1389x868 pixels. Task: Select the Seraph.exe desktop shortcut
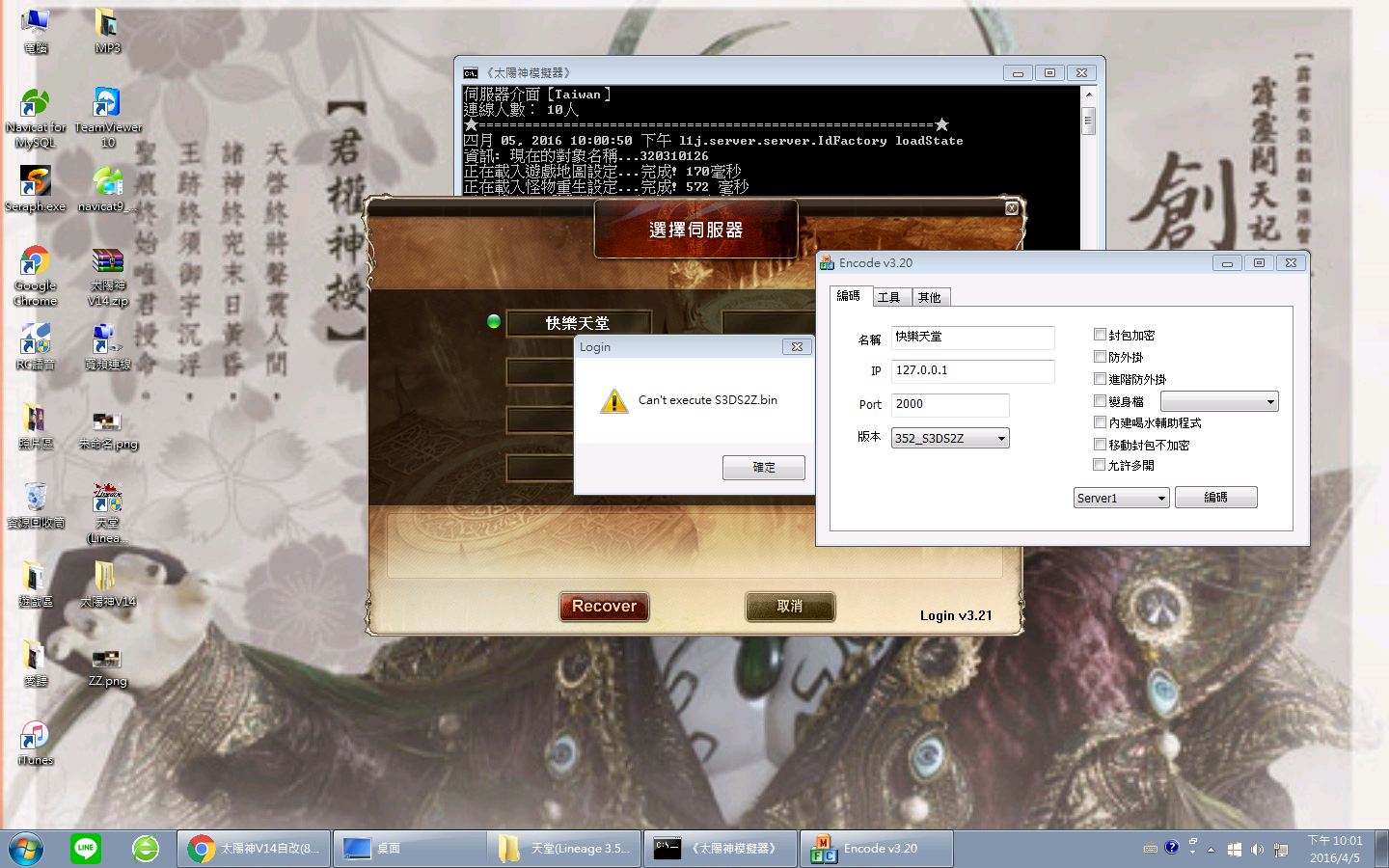36,189
